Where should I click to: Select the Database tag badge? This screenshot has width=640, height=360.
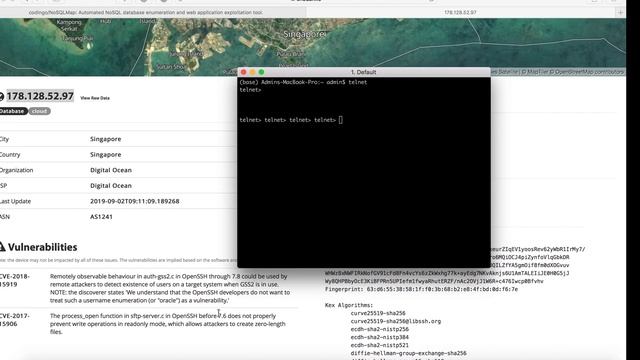pyautogui.click(x=13, y=111)
